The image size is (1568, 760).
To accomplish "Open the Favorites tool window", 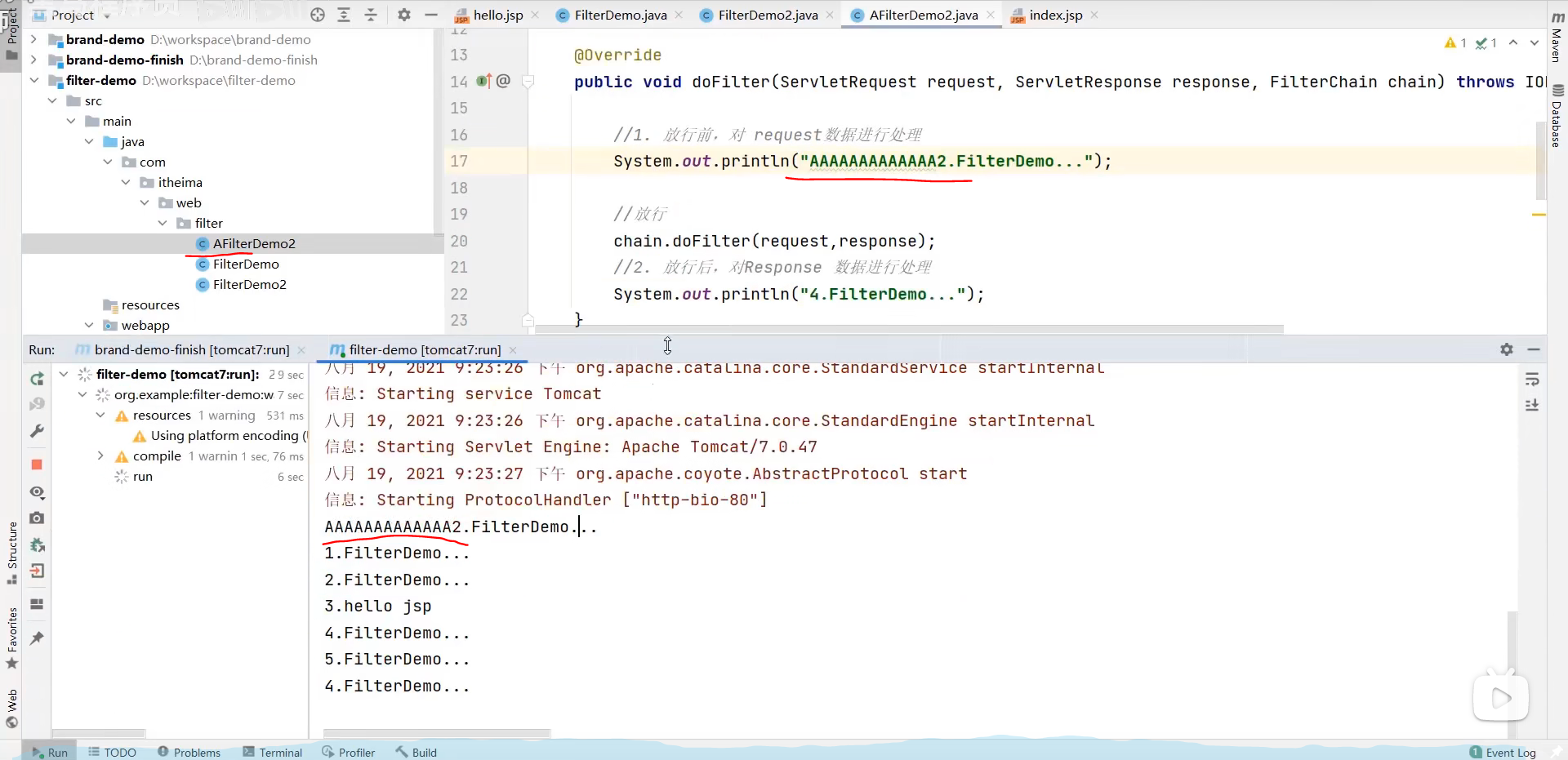I will tap(12, 638).
